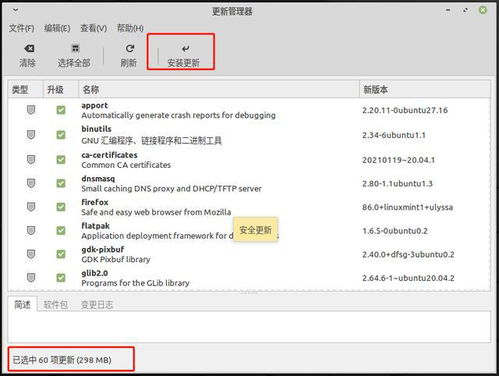Click the 安装更新 (Install updates) toolbar button
The image size is (499, 376).
point(184,55)
